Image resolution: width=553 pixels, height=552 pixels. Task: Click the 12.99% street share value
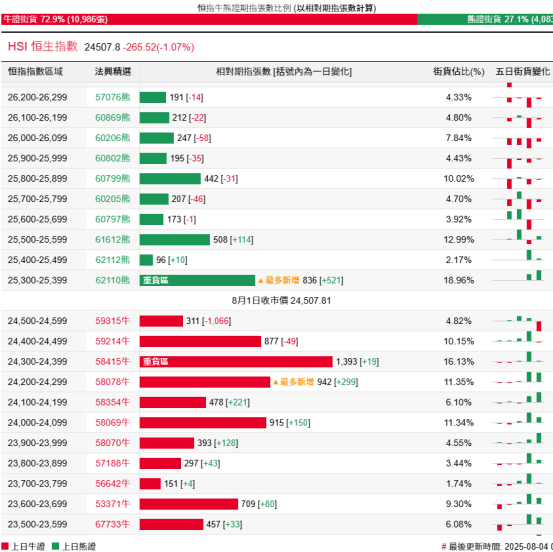pos(458,240)
